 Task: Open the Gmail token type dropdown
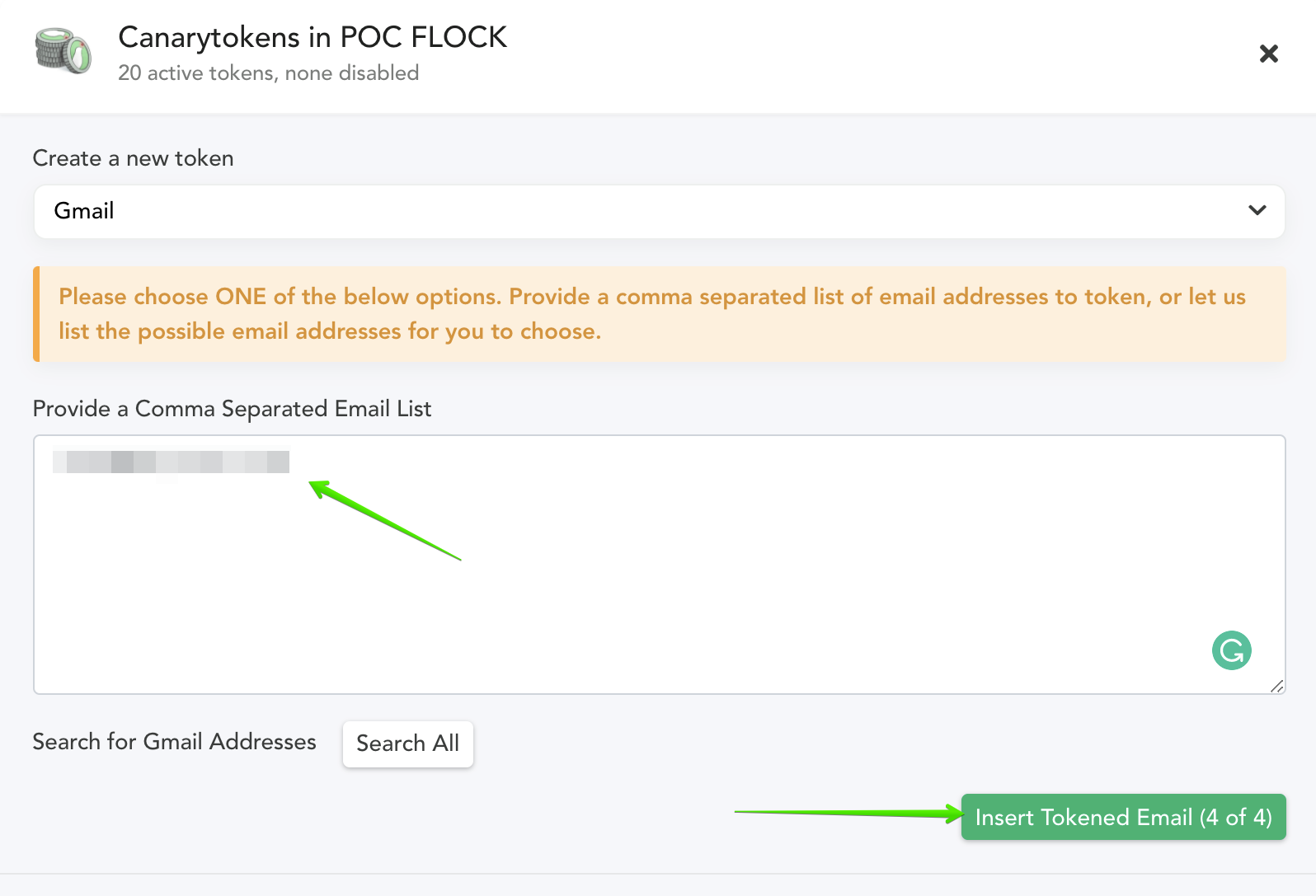659,212
